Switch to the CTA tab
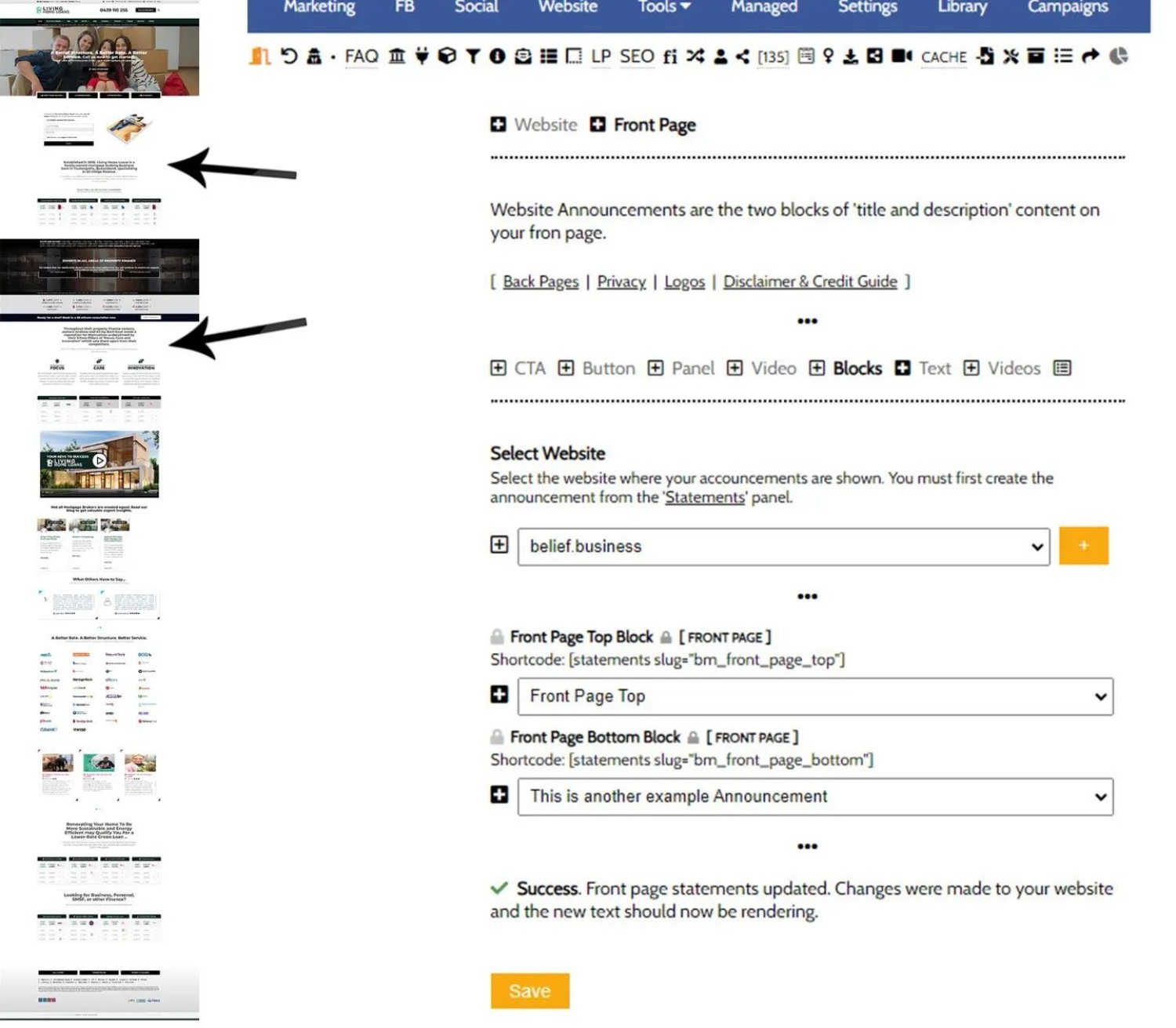1176x1028 pixels. tap(529, 369)
